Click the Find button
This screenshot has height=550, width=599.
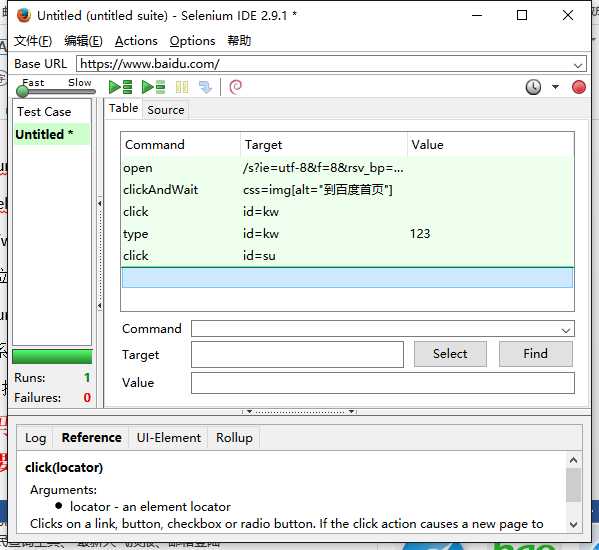(x=536, y=354)
